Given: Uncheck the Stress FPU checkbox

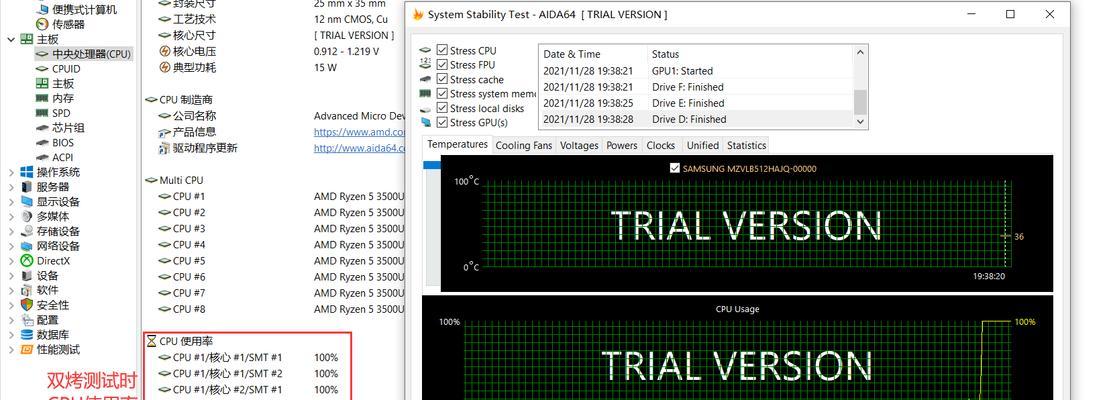Looking at the screenshot, I should point(442,65).
